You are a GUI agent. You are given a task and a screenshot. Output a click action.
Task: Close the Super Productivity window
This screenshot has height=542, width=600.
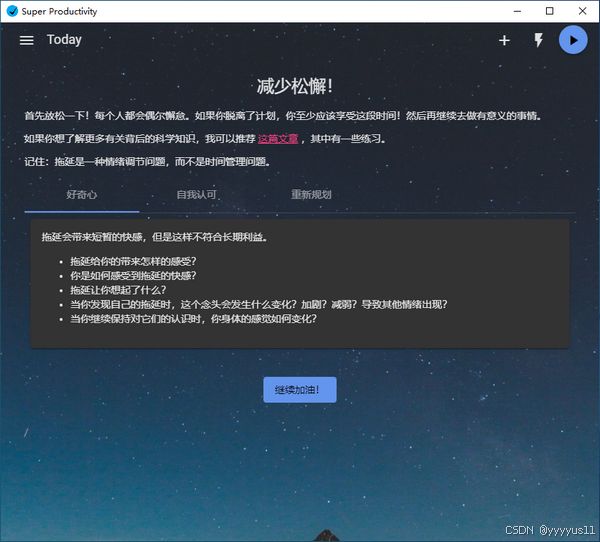[582, 11]
